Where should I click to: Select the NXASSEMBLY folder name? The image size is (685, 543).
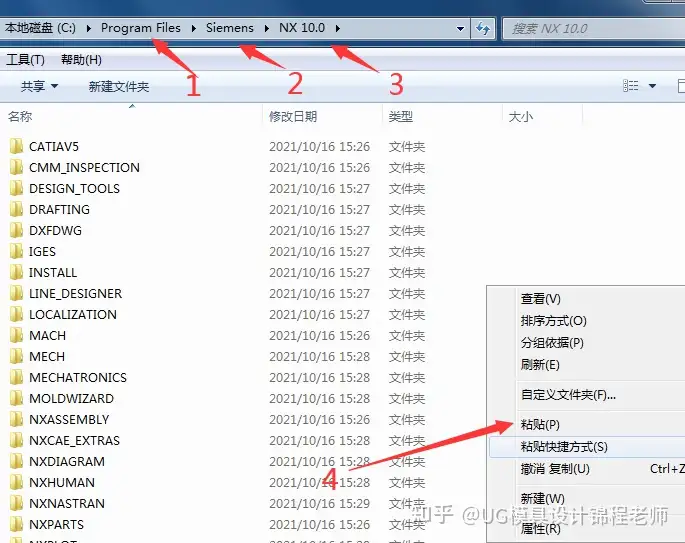(x=69, y=419)
